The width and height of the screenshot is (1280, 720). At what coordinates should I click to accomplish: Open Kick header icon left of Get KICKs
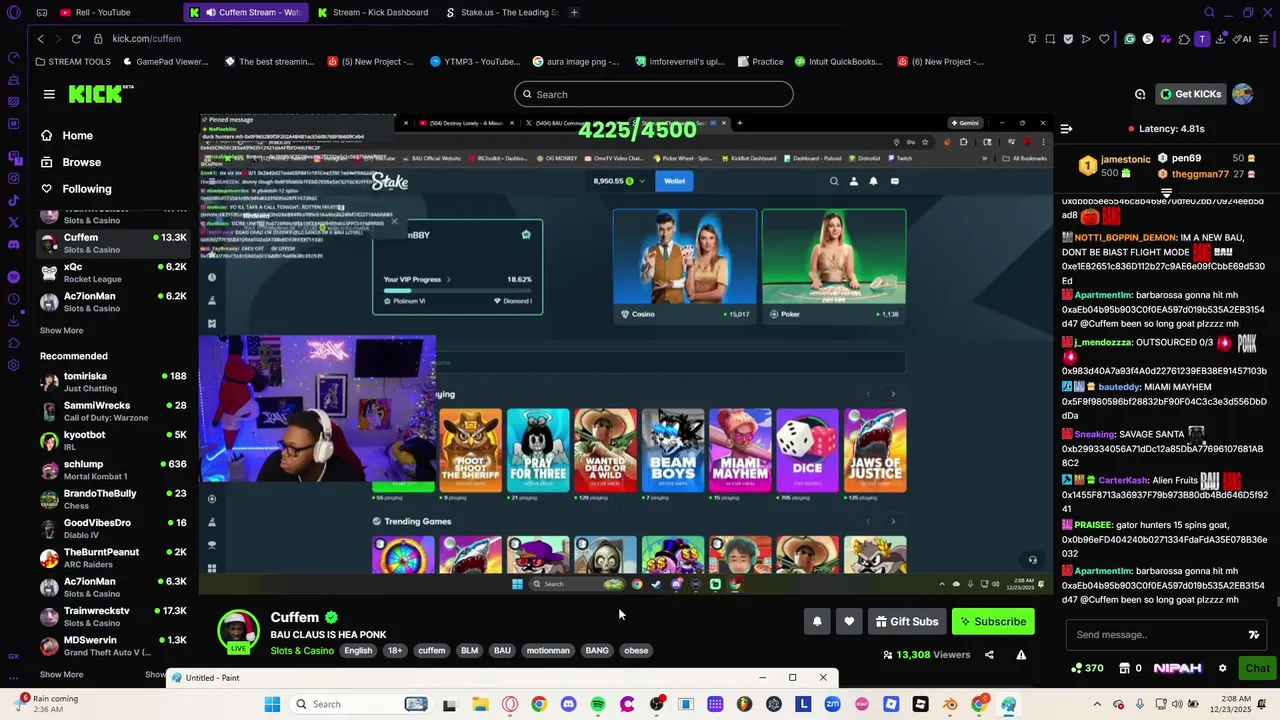coord(1140,94)
